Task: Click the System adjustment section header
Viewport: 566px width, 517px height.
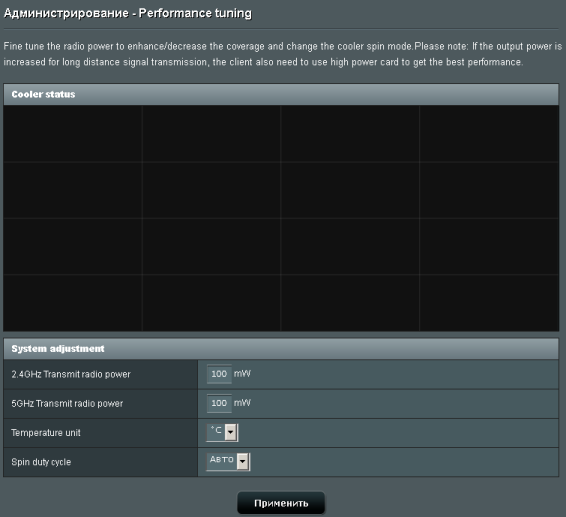Action: click(x=281, y=349)
